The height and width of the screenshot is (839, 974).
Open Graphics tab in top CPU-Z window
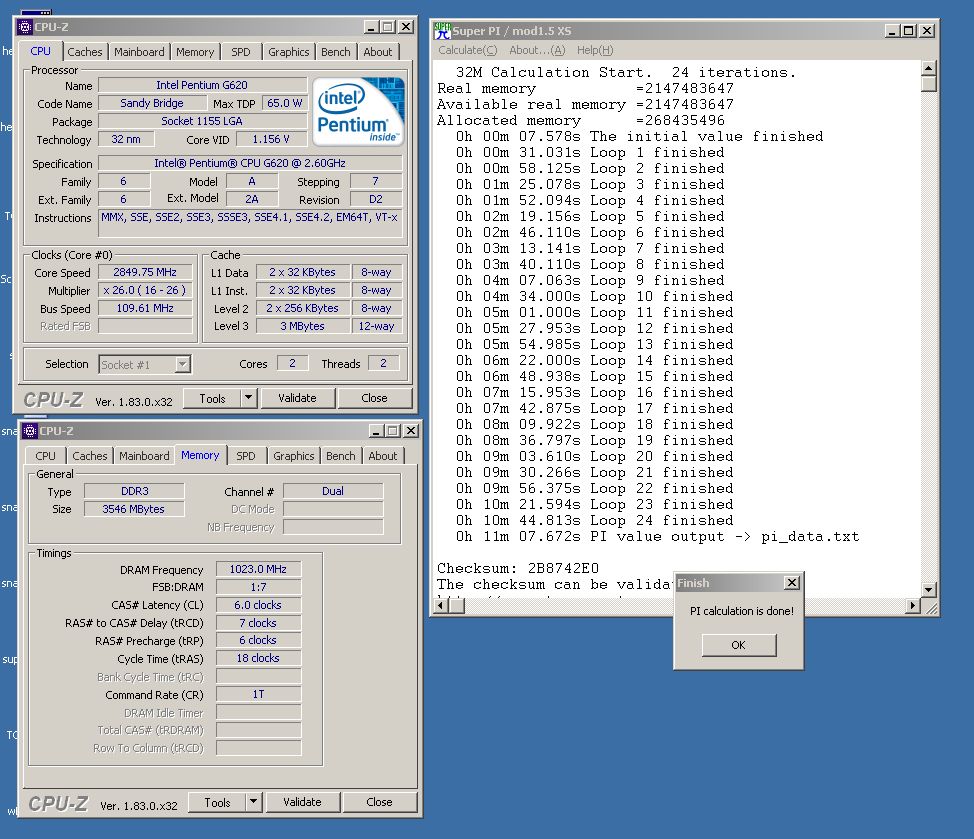[288, 52]
